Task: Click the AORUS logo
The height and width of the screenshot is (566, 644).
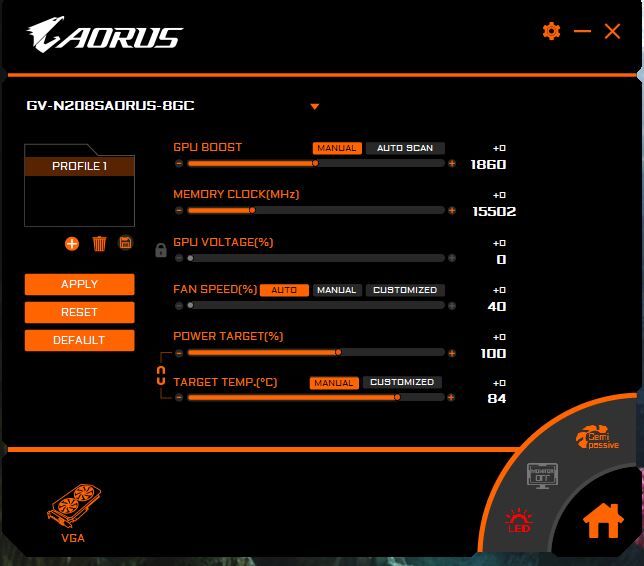Action: click(105, 35)
